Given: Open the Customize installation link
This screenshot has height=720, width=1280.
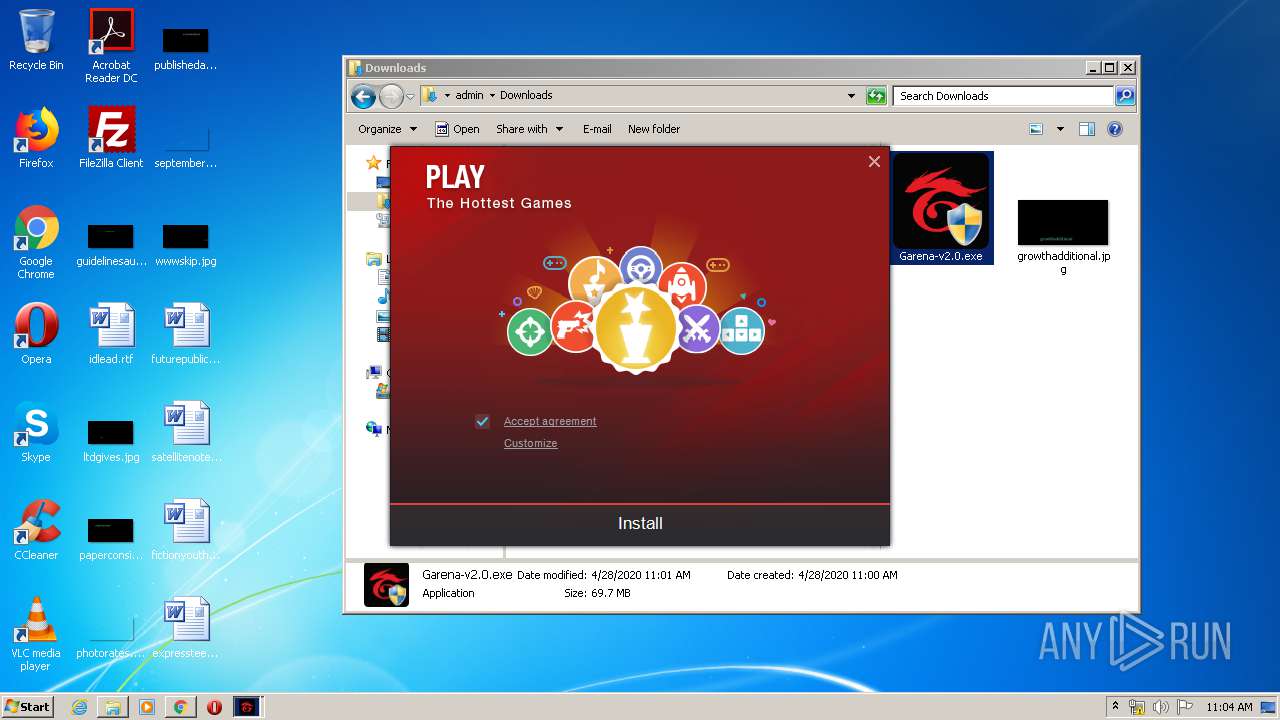Looking at the screenshot, I should click(530, 443).
